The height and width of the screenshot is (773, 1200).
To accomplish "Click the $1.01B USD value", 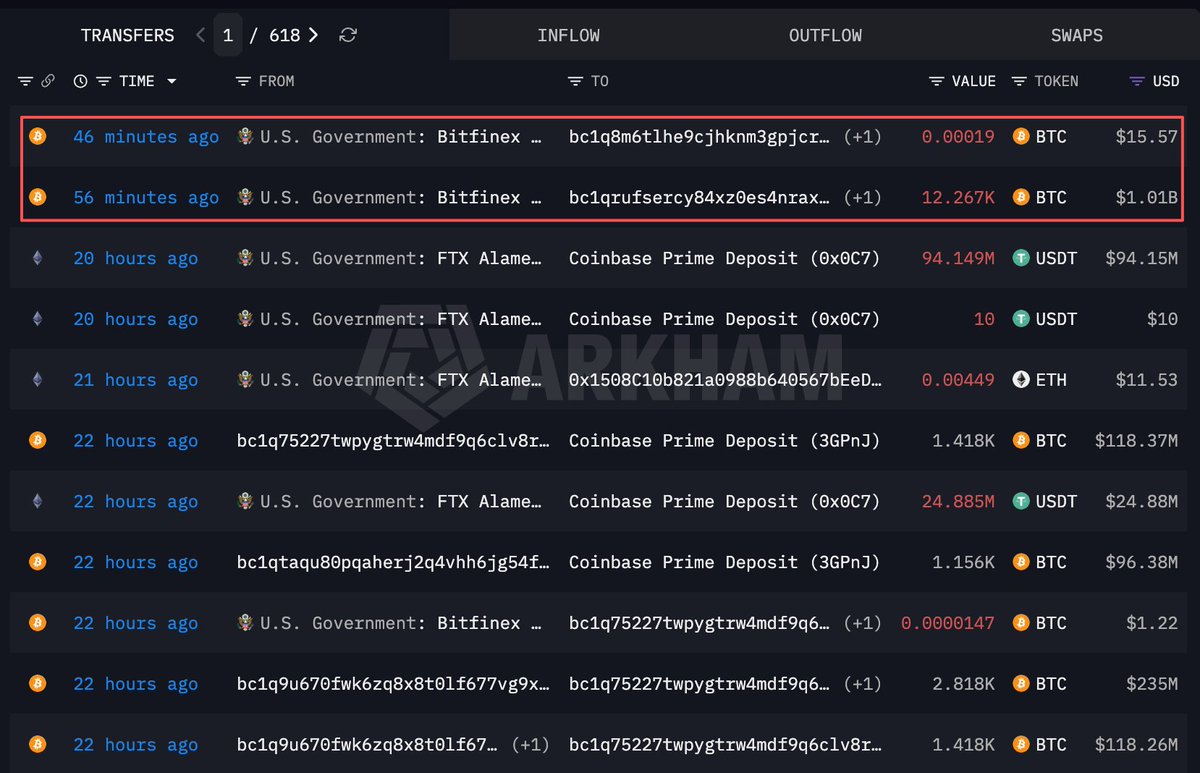I will click(1146, 198).
